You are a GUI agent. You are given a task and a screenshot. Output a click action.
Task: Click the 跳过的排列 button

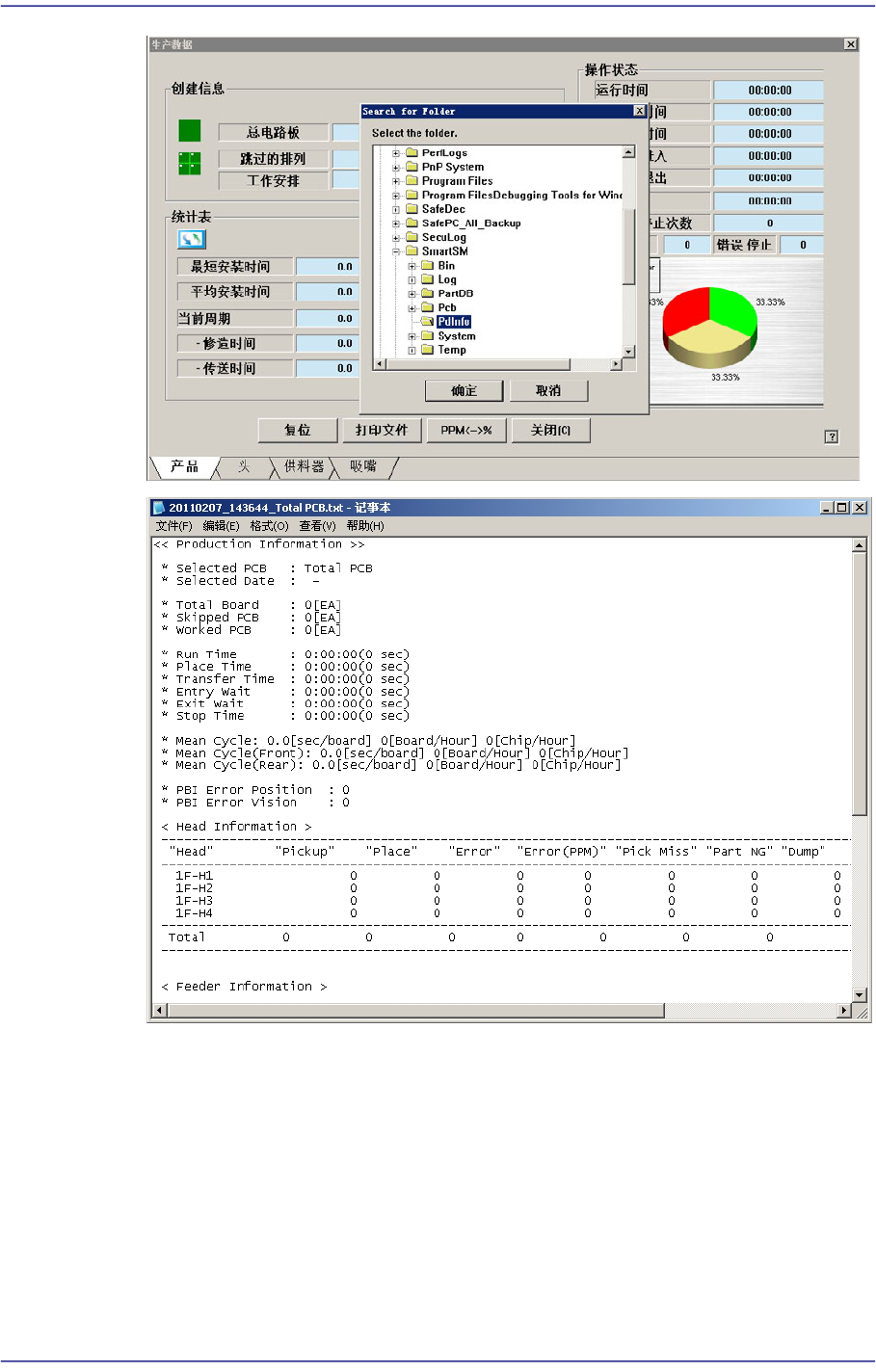coord(274,158)
